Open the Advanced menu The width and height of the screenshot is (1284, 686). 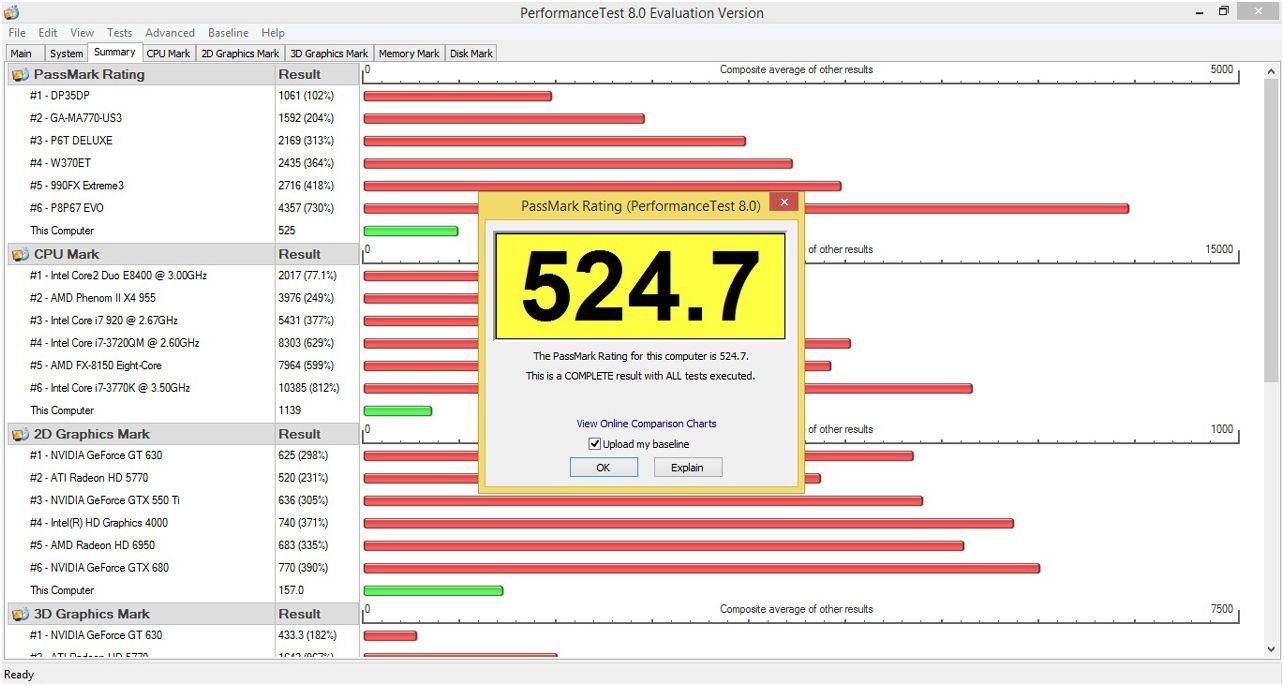pos(169,32)
